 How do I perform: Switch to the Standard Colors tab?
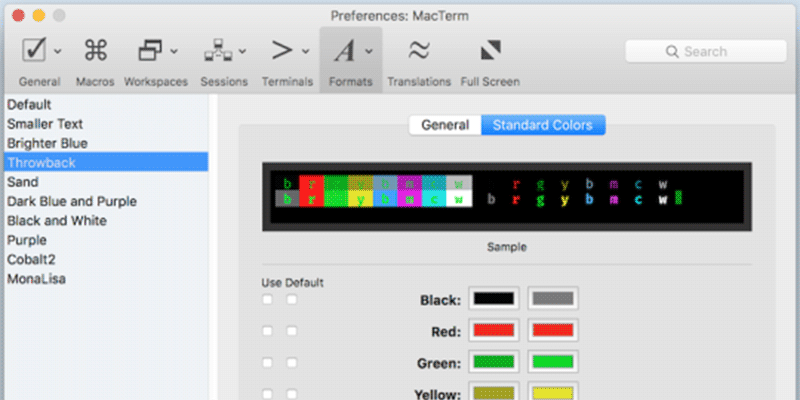click(x=543, y=125)
